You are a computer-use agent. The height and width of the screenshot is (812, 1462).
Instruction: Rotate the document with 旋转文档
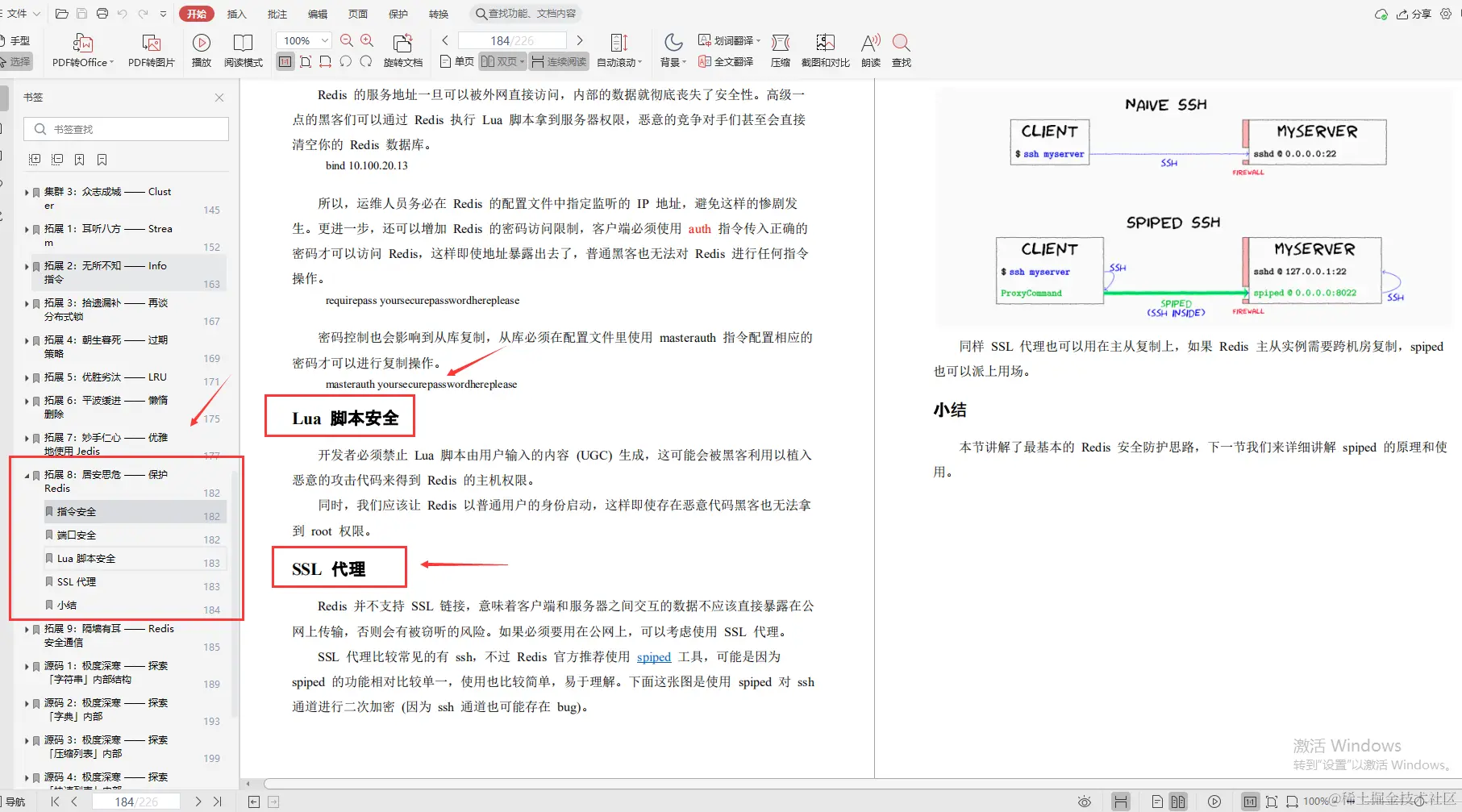403,48
